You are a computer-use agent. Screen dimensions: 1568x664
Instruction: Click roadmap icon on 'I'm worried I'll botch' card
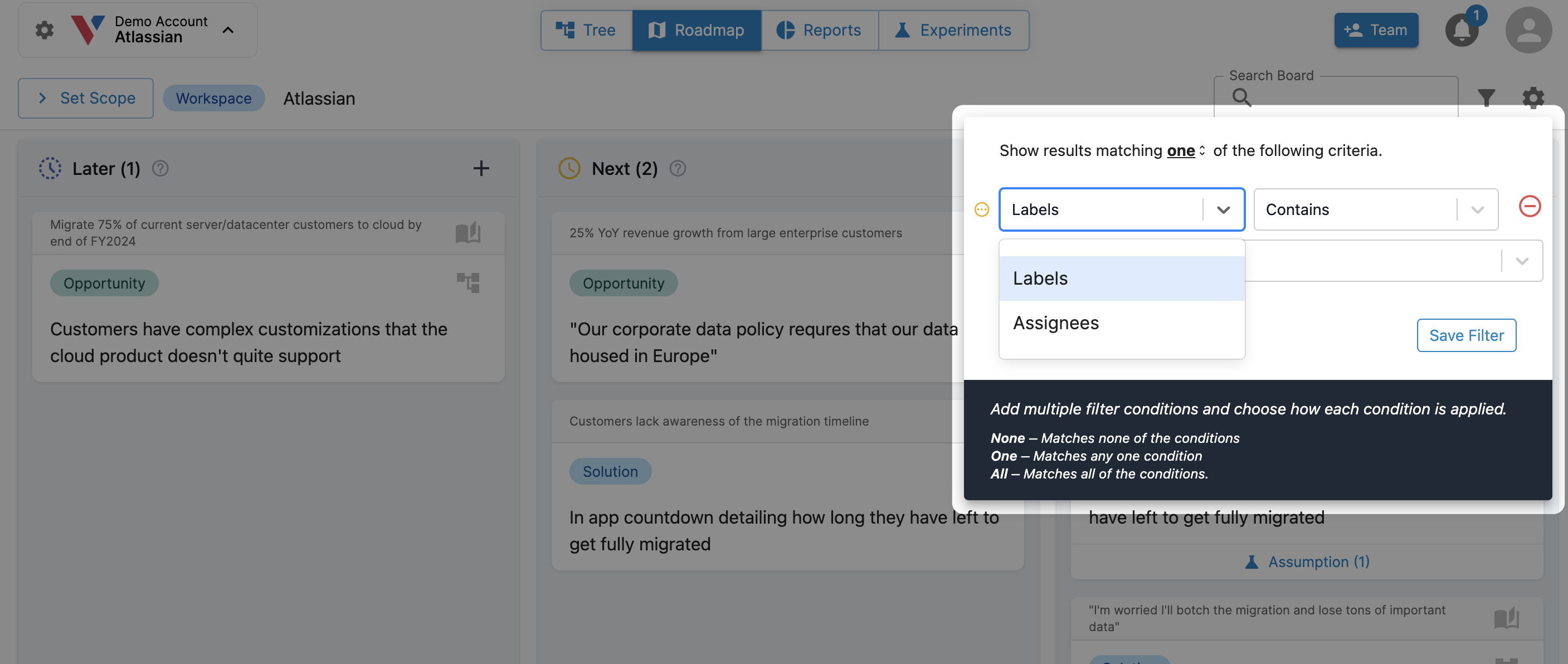1506,618
